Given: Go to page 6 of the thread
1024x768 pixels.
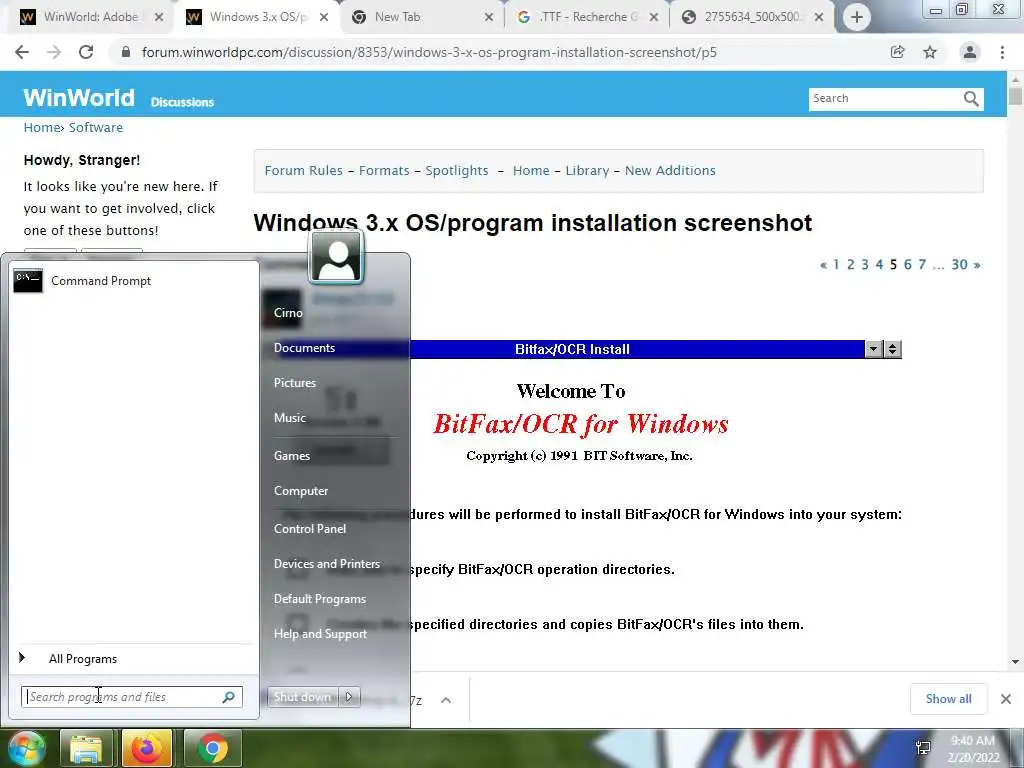Looking at the screenshot, I should pyautogui.click(x=907, y=264).
